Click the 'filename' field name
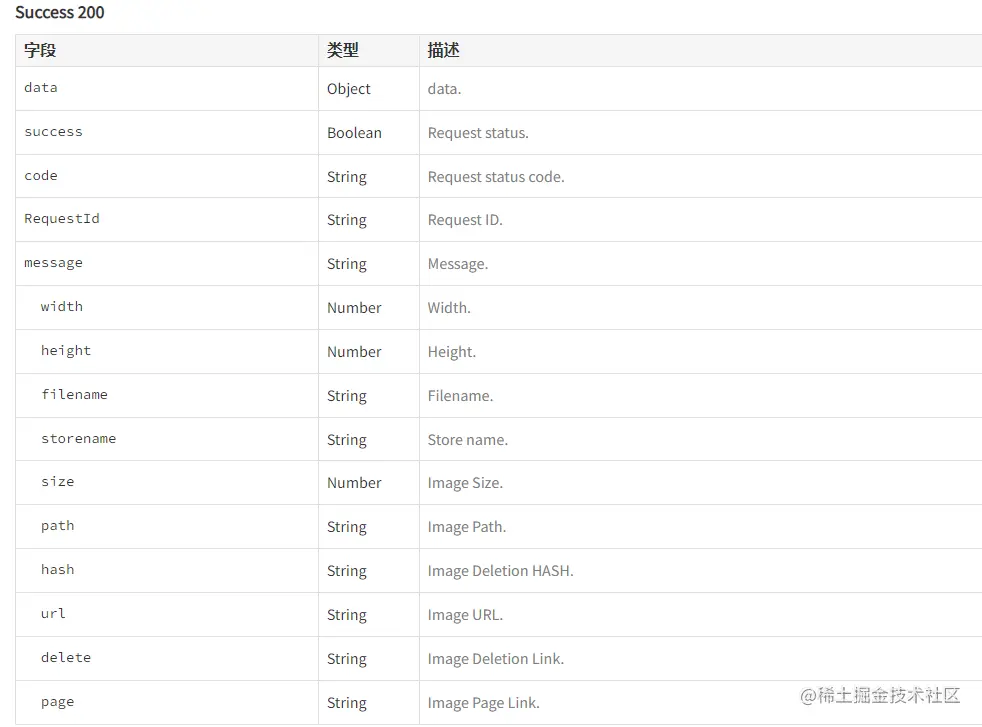The image size is (982, 727). tap(74, 395)
